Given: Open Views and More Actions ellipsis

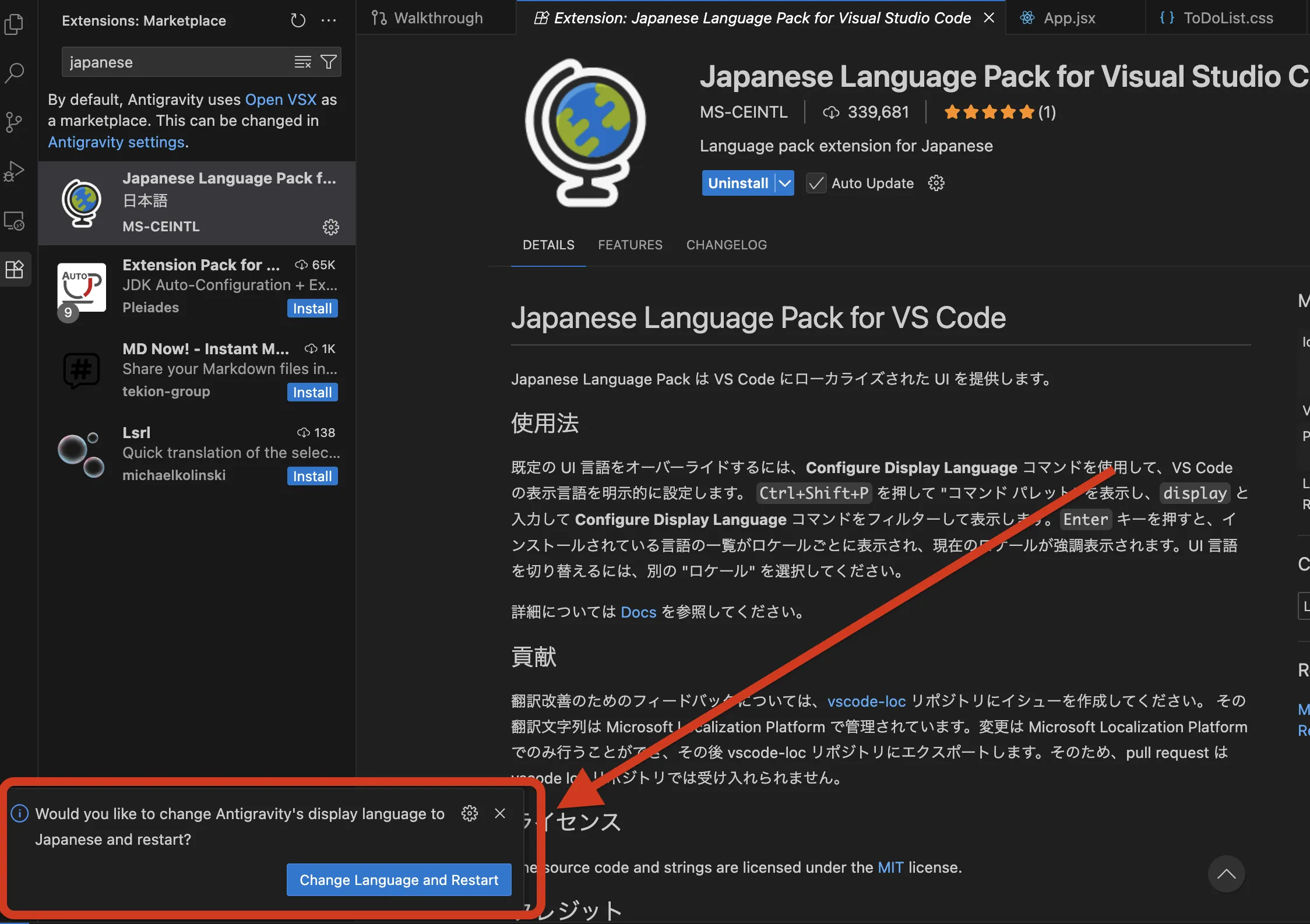Looking at the screenshot, I should coord(329,21).
